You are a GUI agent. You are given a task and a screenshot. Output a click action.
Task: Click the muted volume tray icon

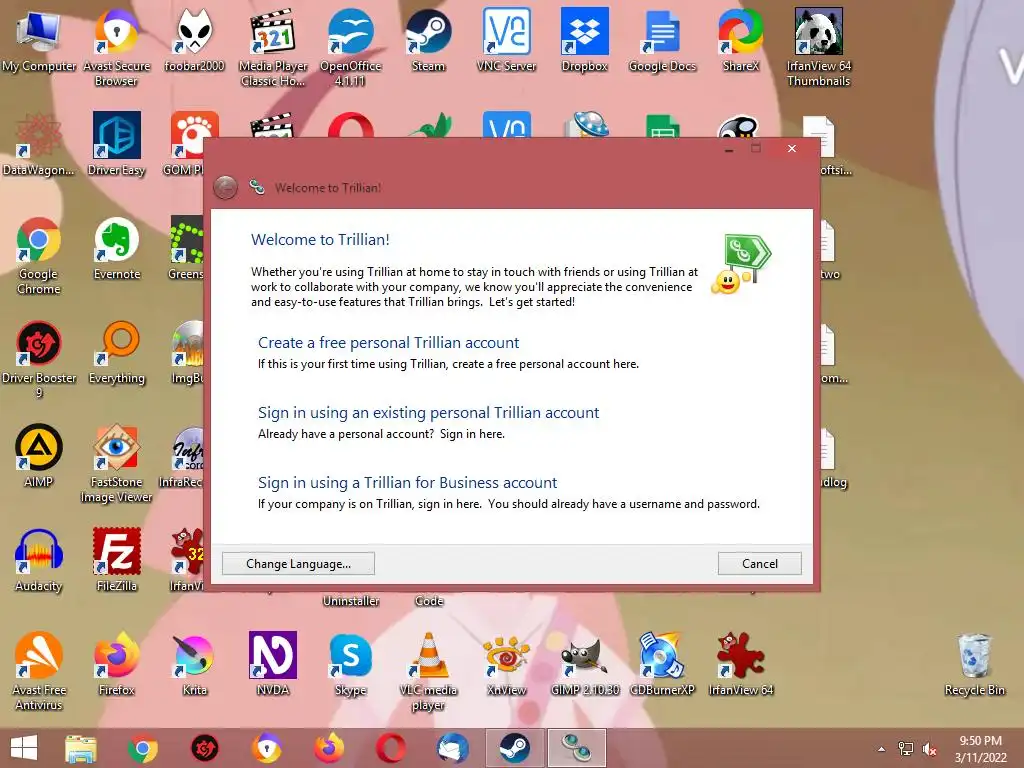pyautogui.click(x=929, y=749)
